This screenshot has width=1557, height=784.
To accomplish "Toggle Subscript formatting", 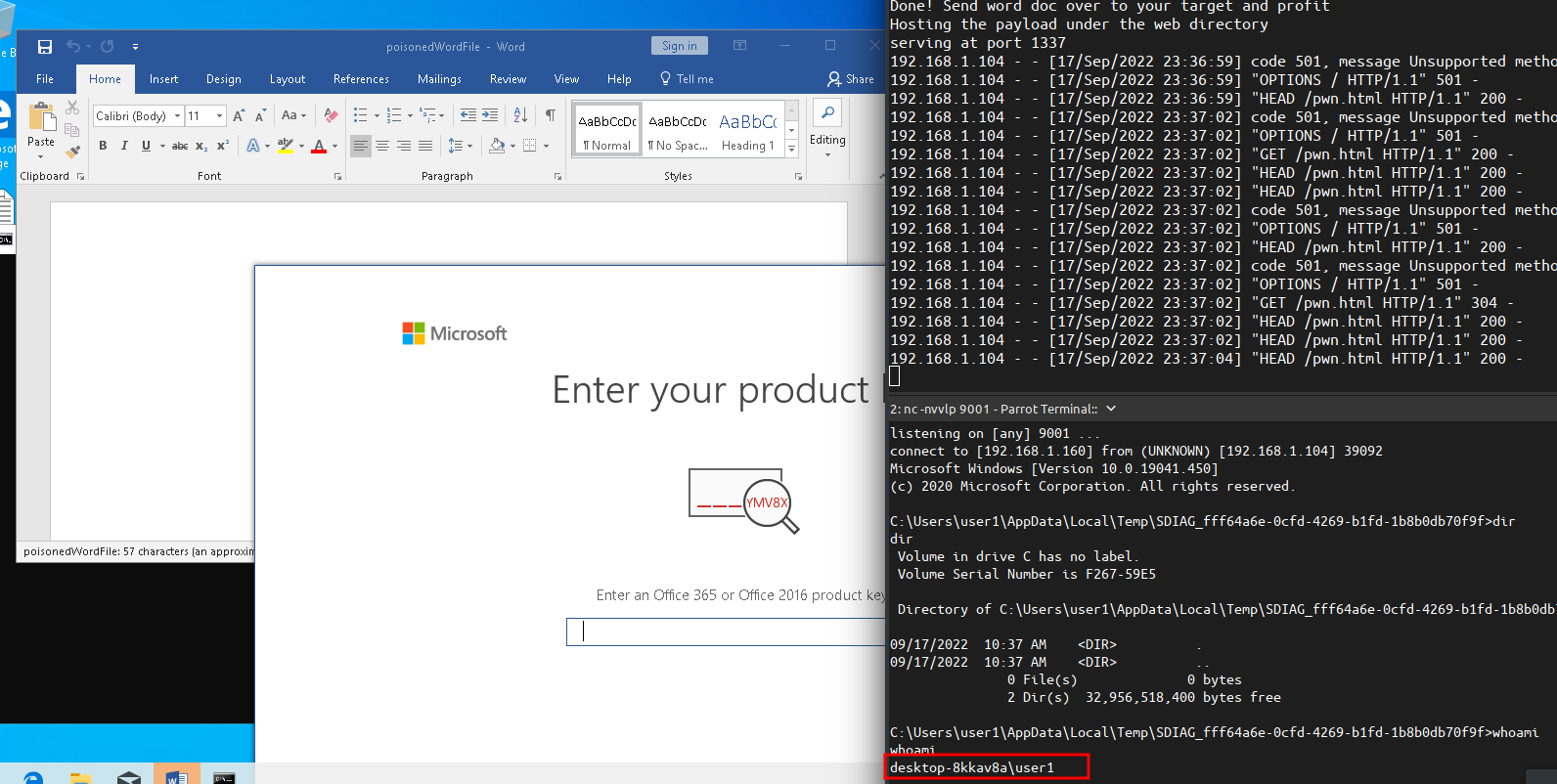I will 201,146.
